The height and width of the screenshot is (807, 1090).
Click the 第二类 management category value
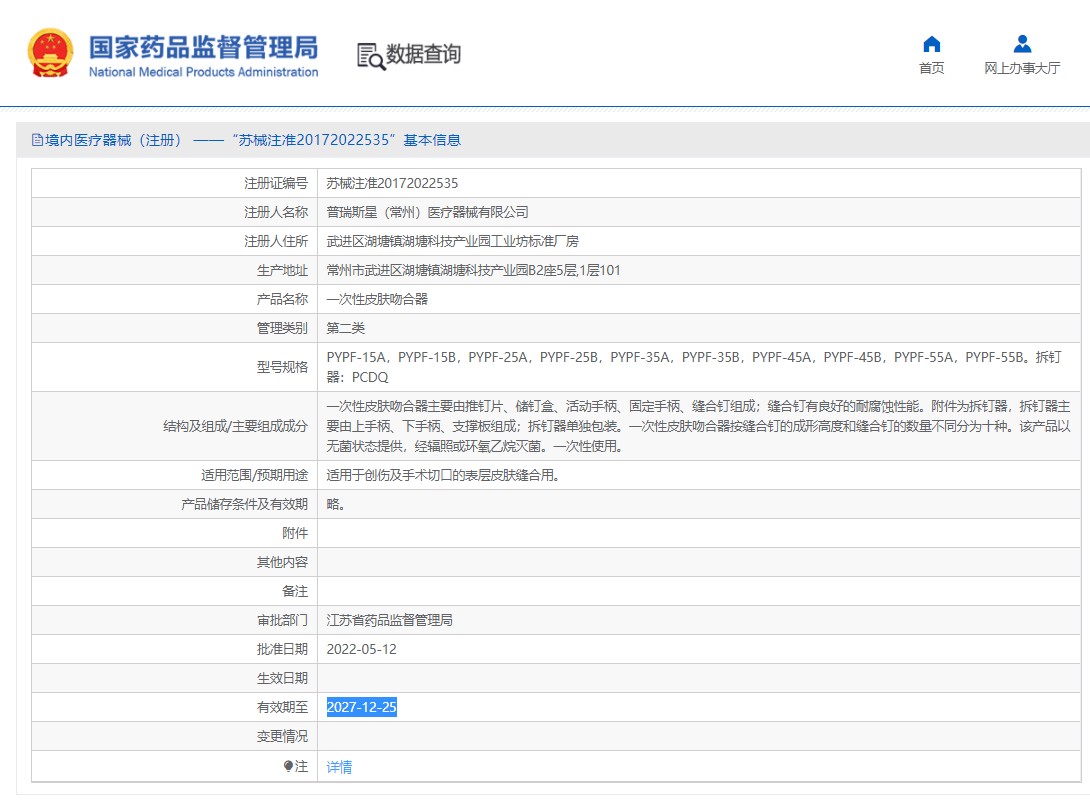coord(346,328)
